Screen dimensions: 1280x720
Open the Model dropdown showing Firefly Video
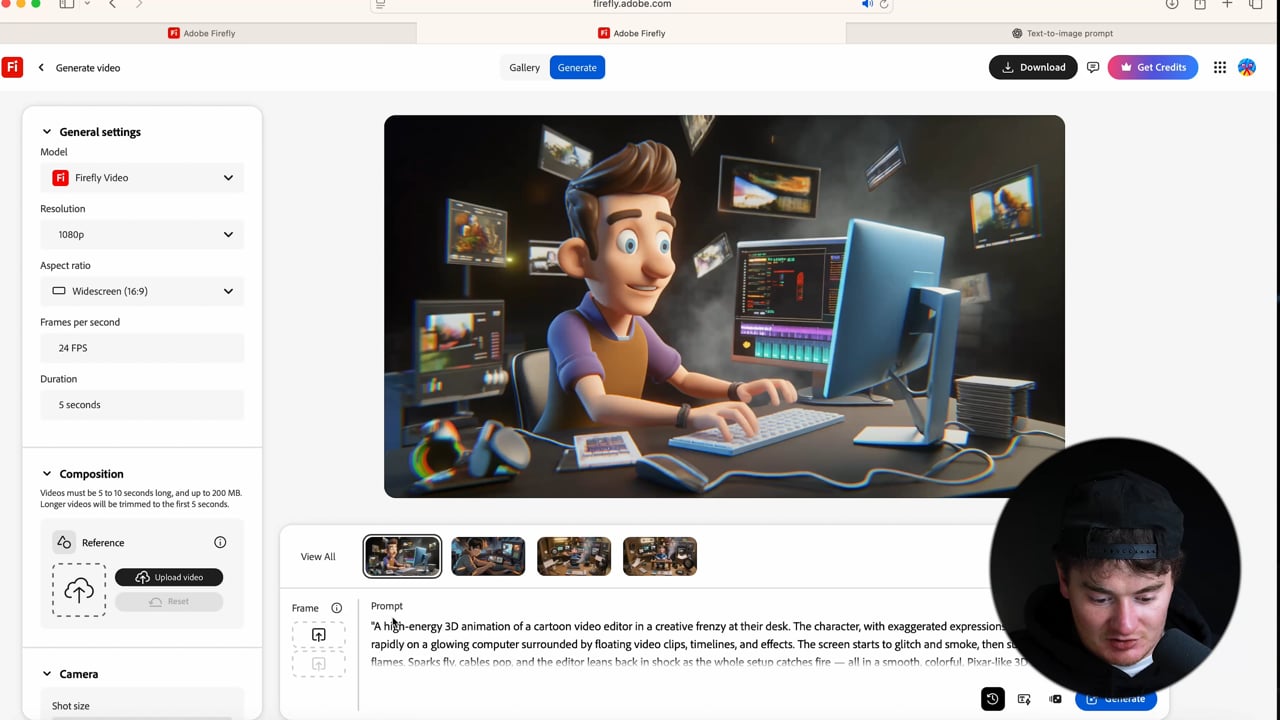tap(142, 178)
